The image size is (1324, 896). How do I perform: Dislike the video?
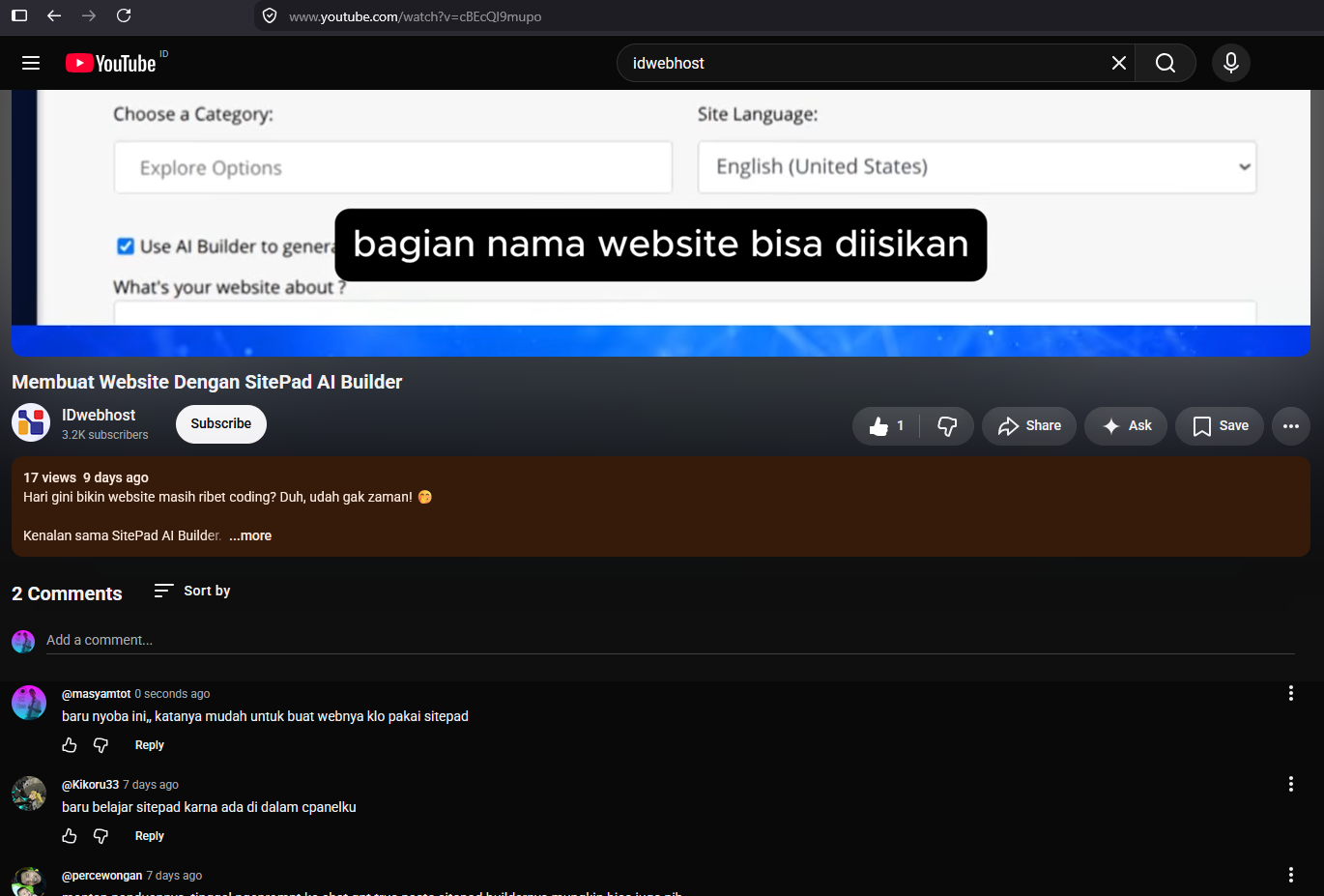click(x=947, y=426)
